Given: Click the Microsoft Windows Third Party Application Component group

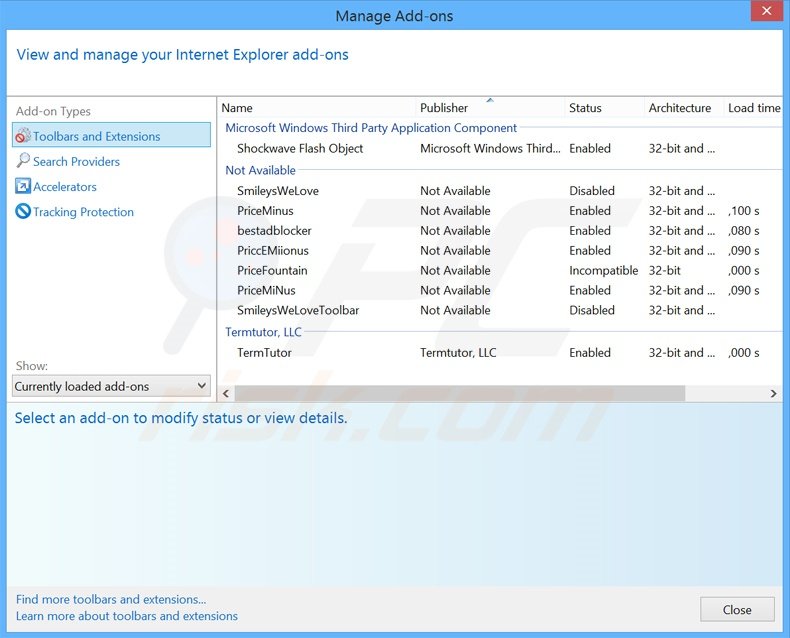Looking at the screenshot, I should click(x=371, y=128).
